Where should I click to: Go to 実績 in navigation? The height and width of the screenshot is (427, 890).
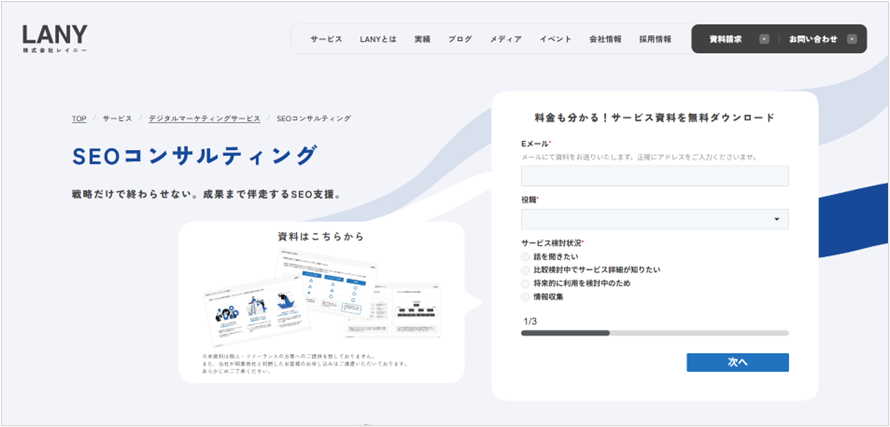pos(422,39)
